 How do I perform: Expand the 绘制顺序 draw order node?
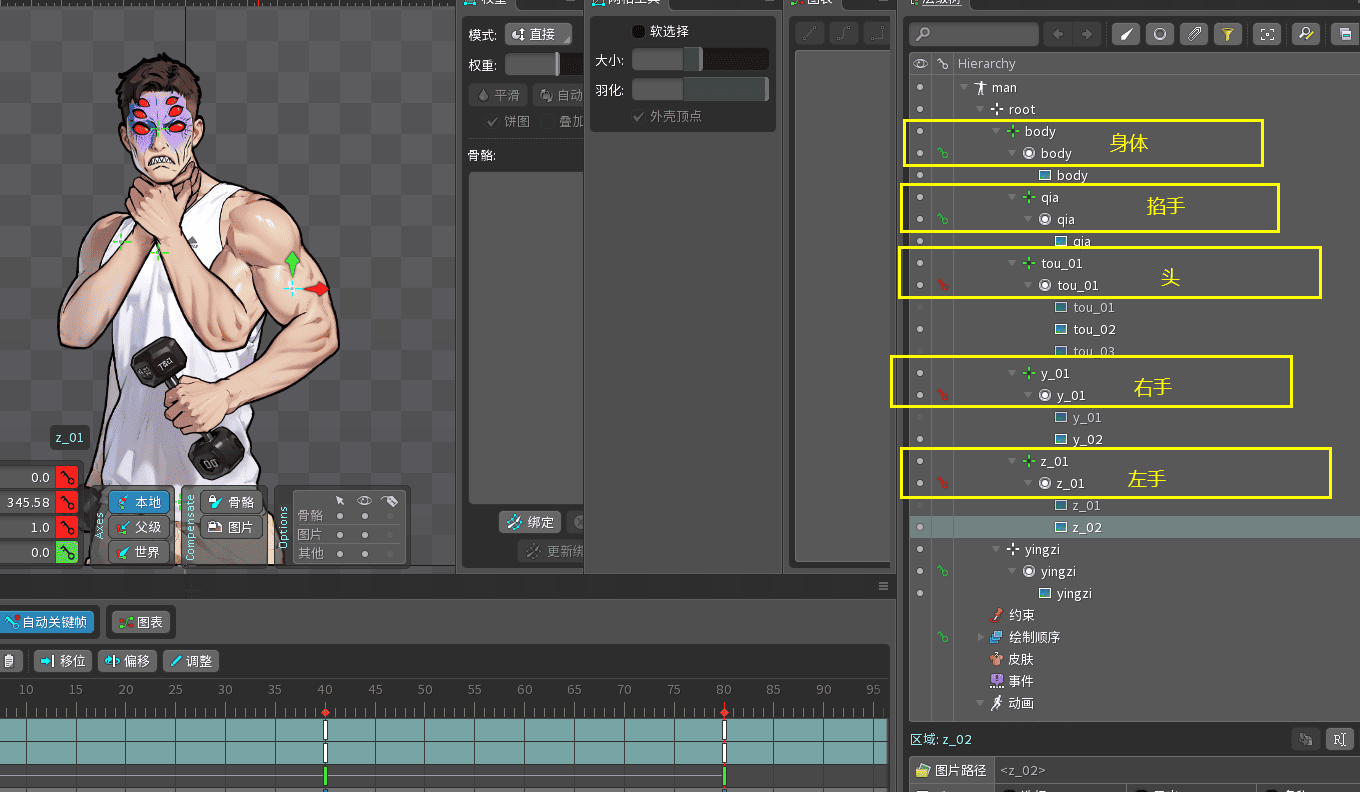(981, 637)
